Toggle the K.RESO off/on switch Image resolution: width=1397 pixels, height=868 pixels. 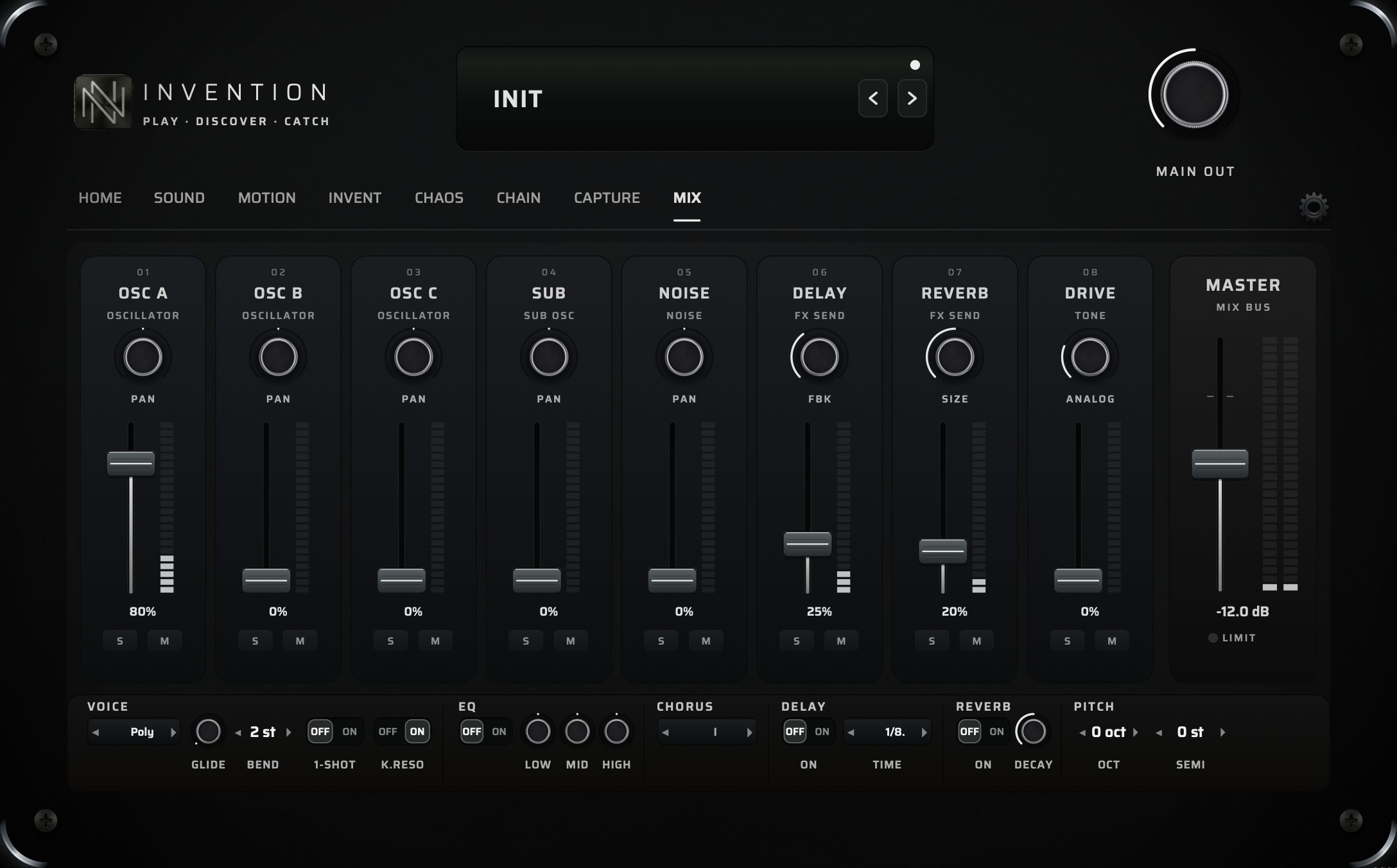pyautogui.click(x=403, y=731)
